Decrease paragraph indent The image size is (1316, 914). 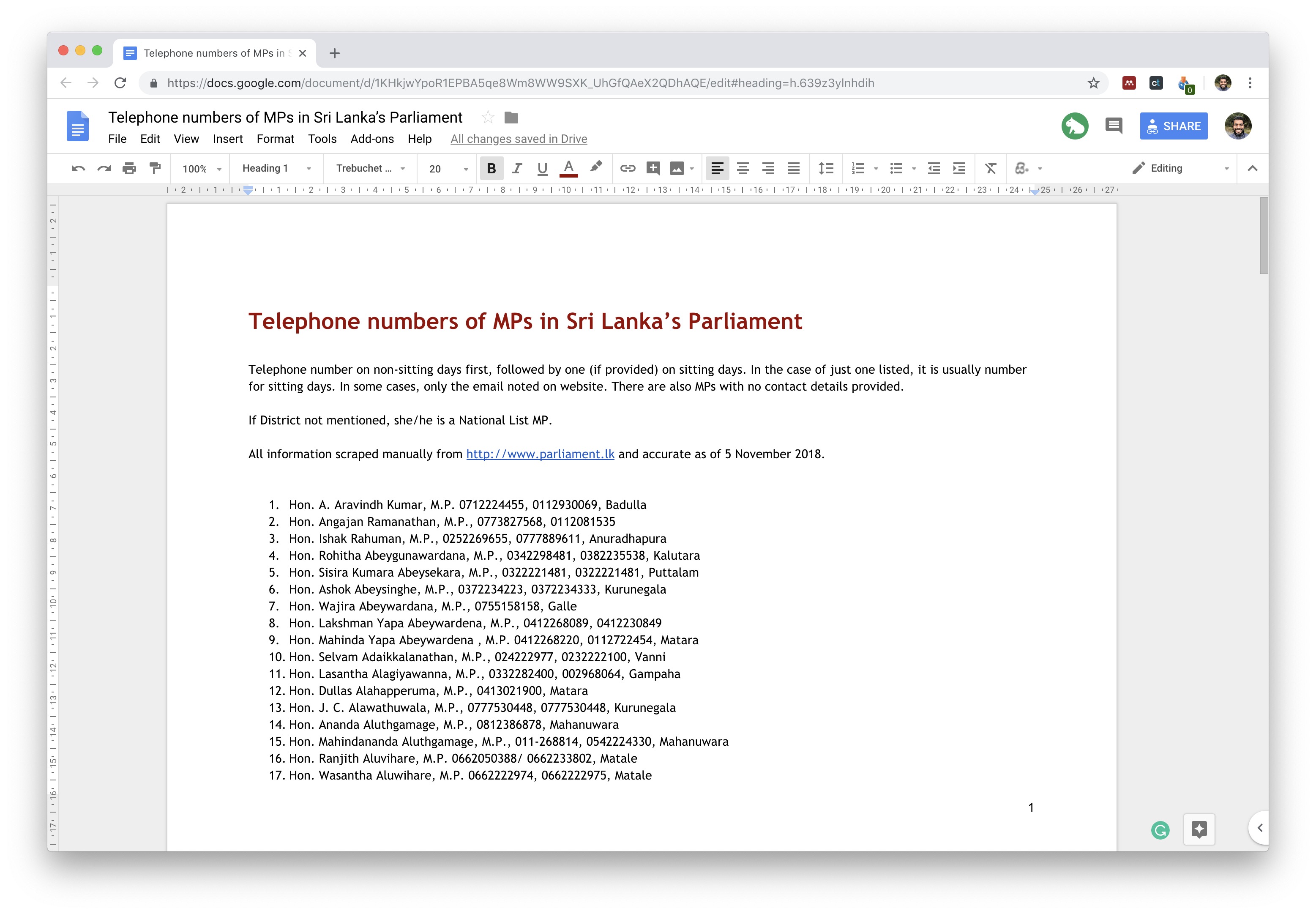[934, 168]
